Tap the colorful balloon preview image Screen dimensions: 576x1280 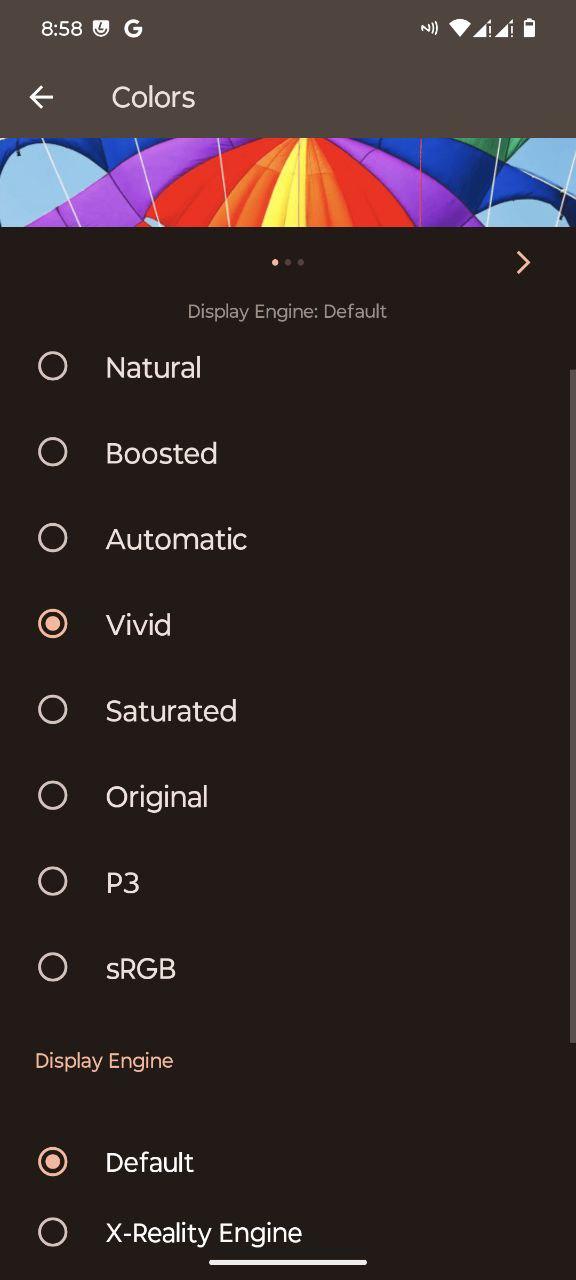tap(288, 182)
